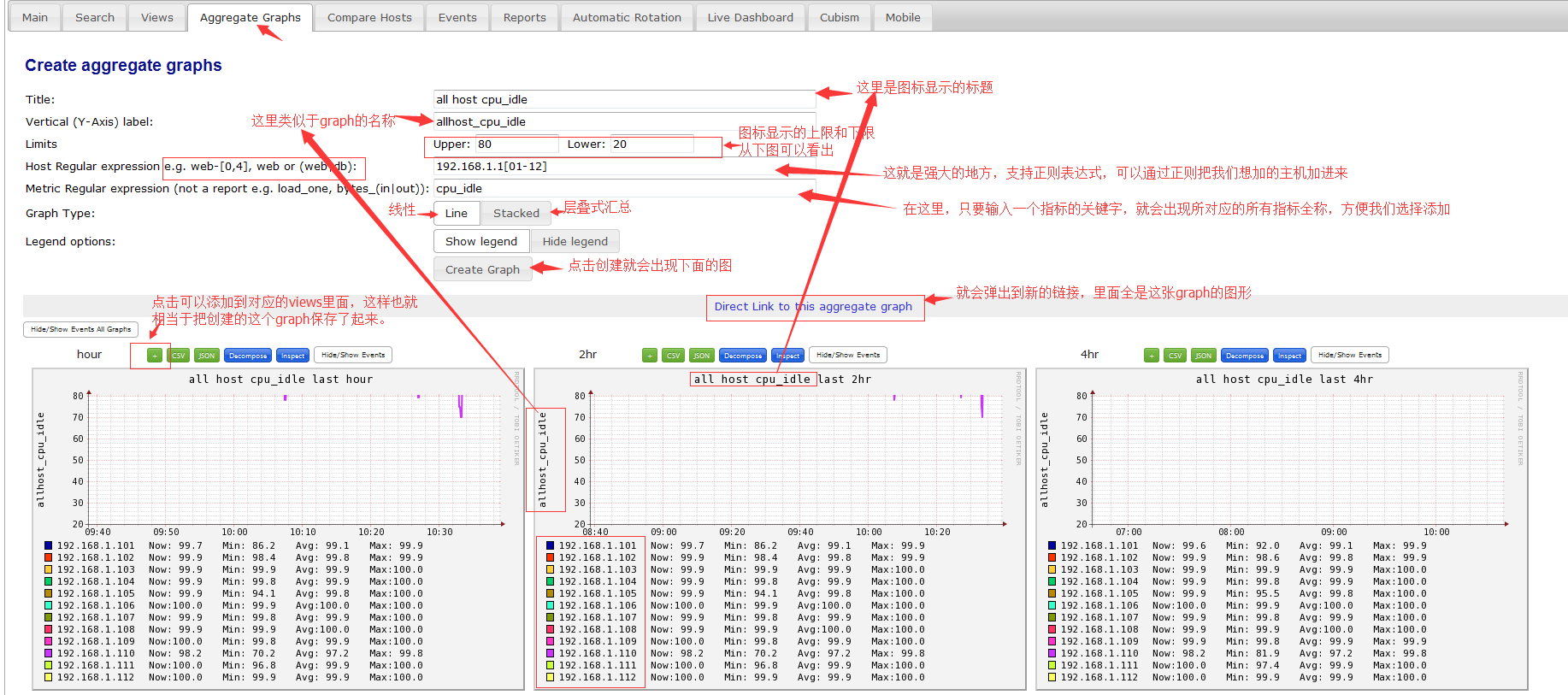
Task: Toggle Hide/Show Events All Graphs
Action: click(80, 329)
